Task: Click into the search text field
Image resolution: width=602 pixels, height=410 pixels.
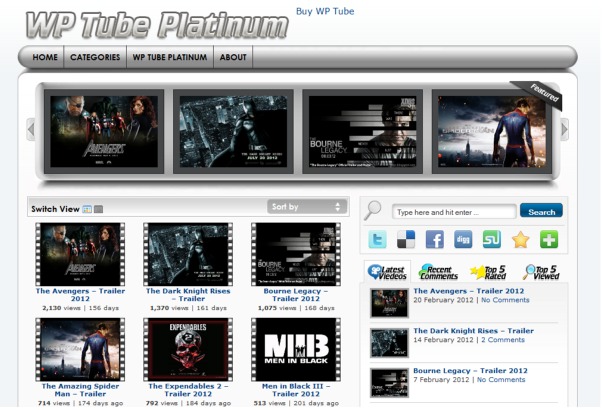Action: pyautogui.click(x=453, y=212)
